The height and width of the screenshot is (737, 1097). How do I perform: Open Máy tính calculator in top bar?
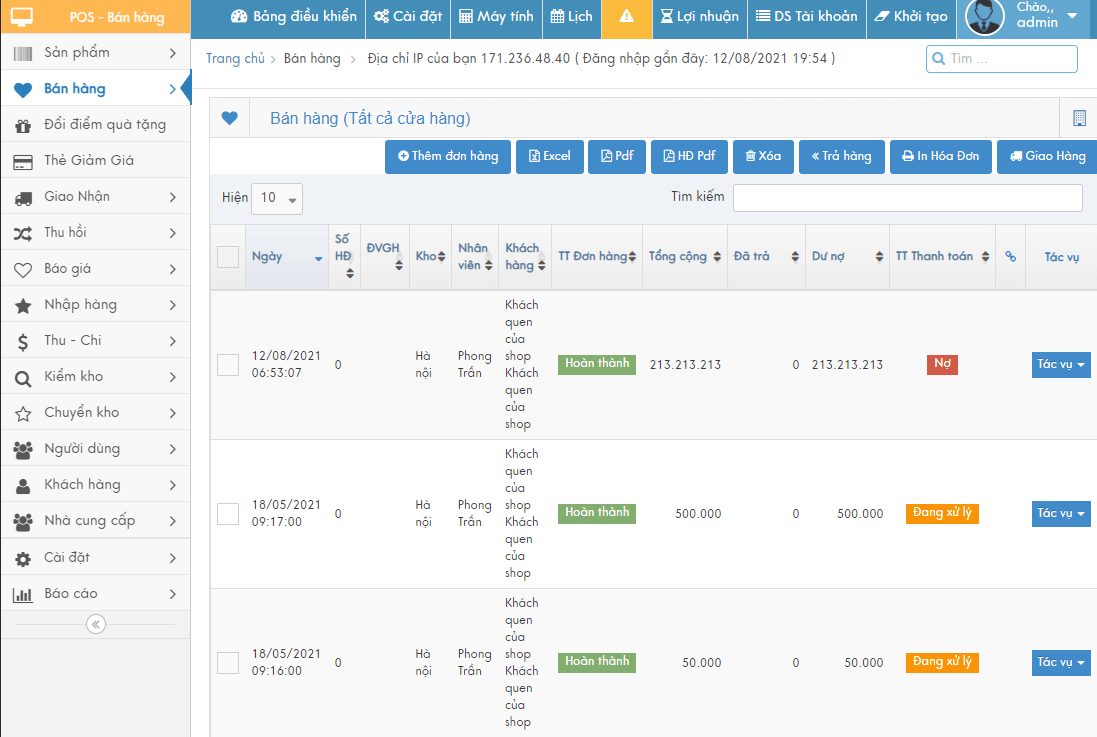click(x=496, y=17)
